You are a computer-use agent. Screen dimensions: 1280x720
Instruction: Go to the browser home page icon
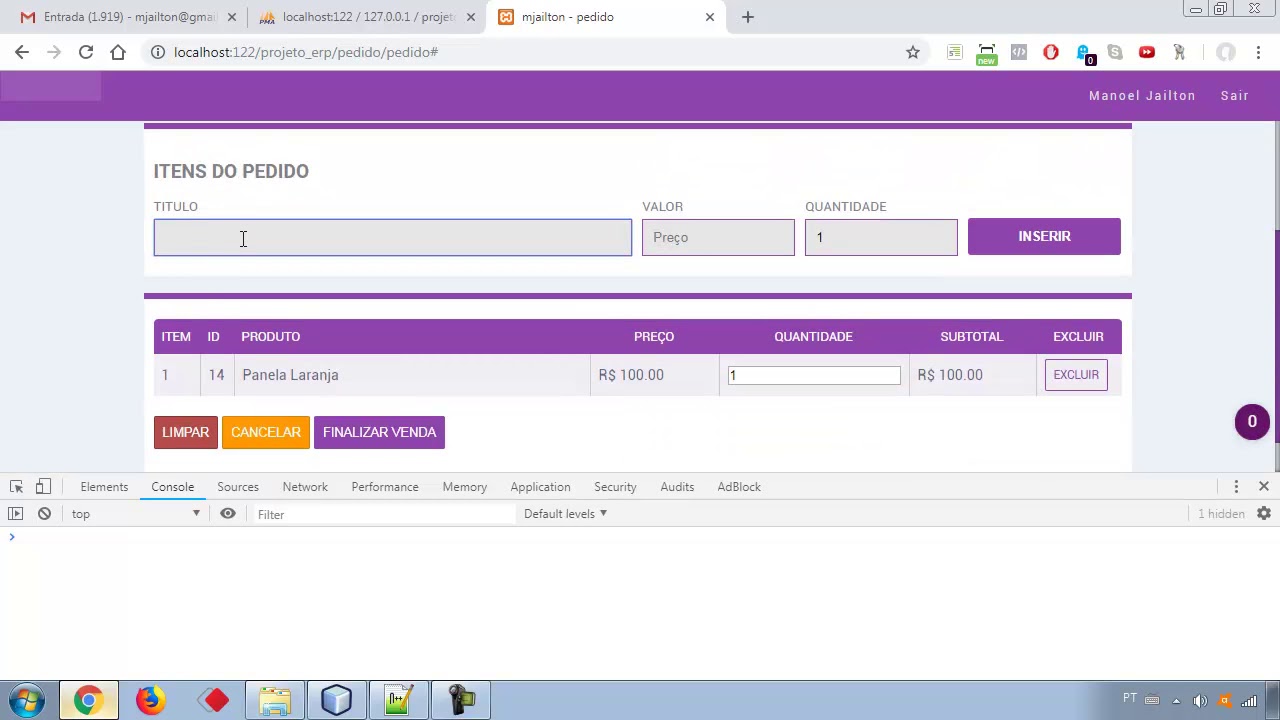coord(118,52)
